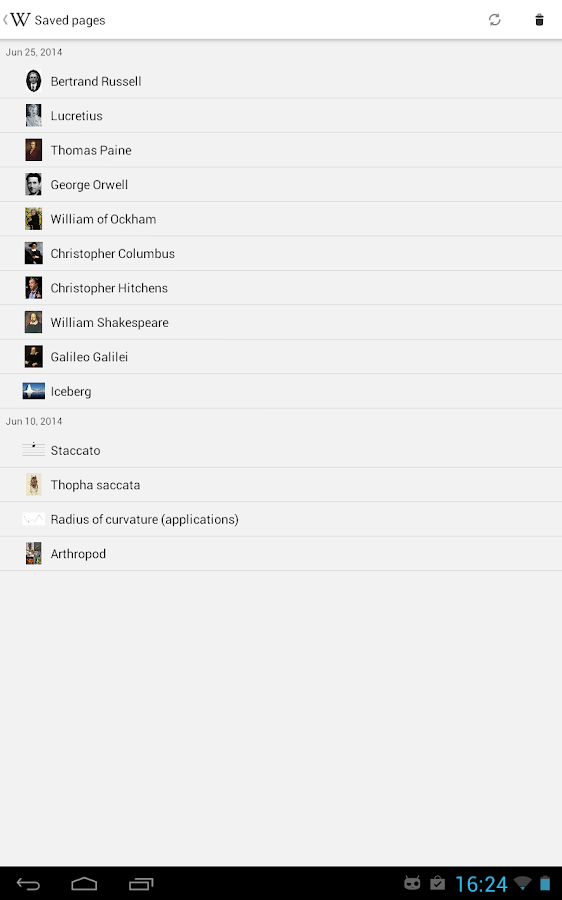Tap the refresh saved pages icon
Image resolution: width=562 pixels, height=900 pixels.
[x=494, y=20]
